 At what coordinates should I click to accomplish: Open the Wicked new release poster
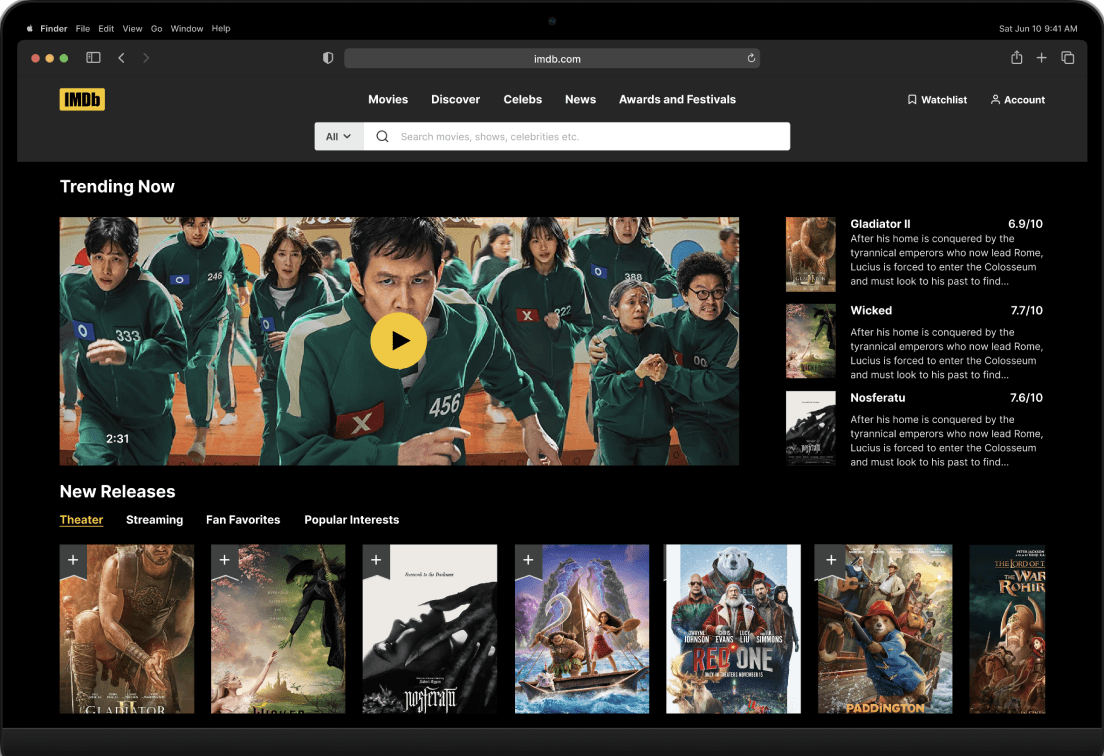coord(278,629)
